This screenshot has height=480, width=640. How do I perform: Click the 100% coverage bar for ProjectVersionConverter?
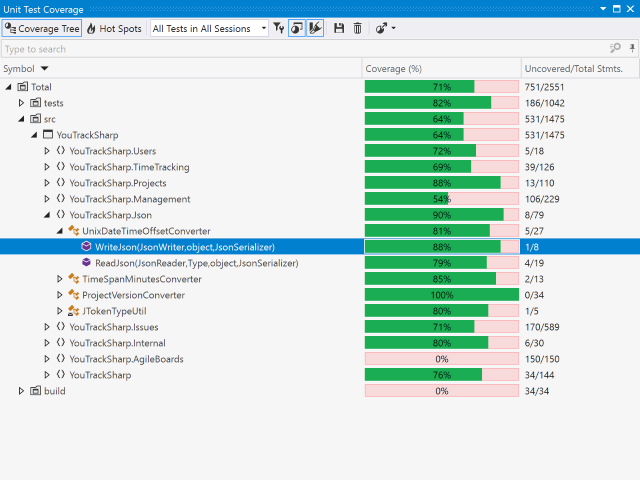point(441,295)
